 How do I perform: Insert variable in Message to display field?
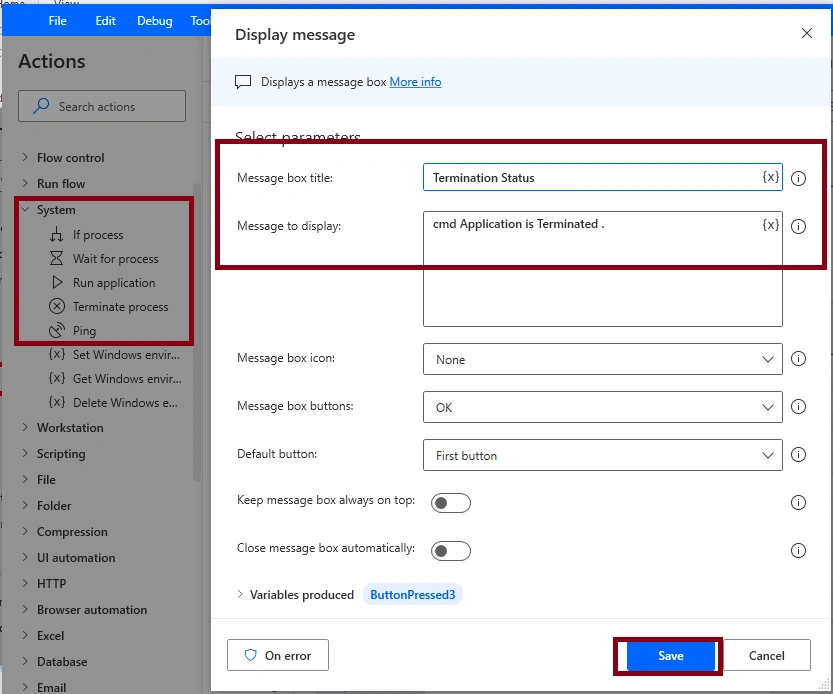click(770, 225)
